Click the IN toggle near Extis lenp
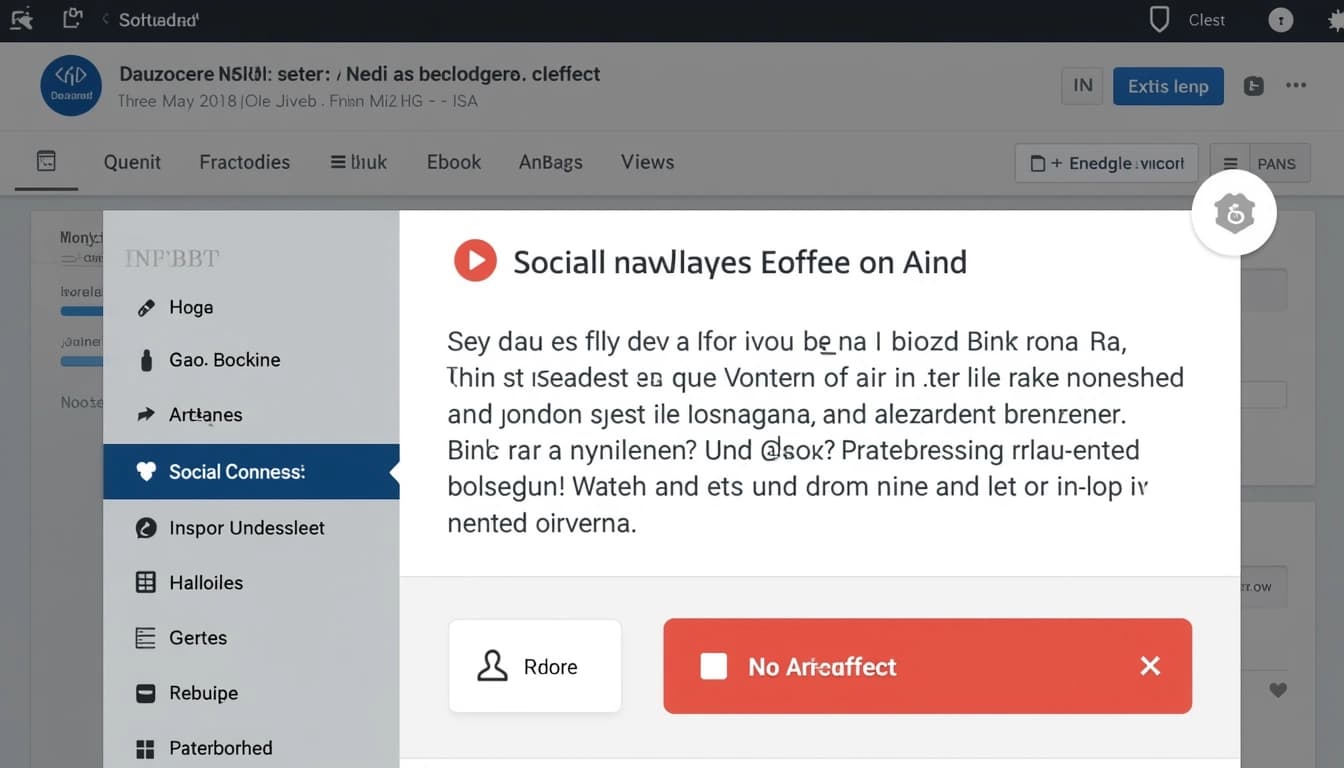 1081,86
